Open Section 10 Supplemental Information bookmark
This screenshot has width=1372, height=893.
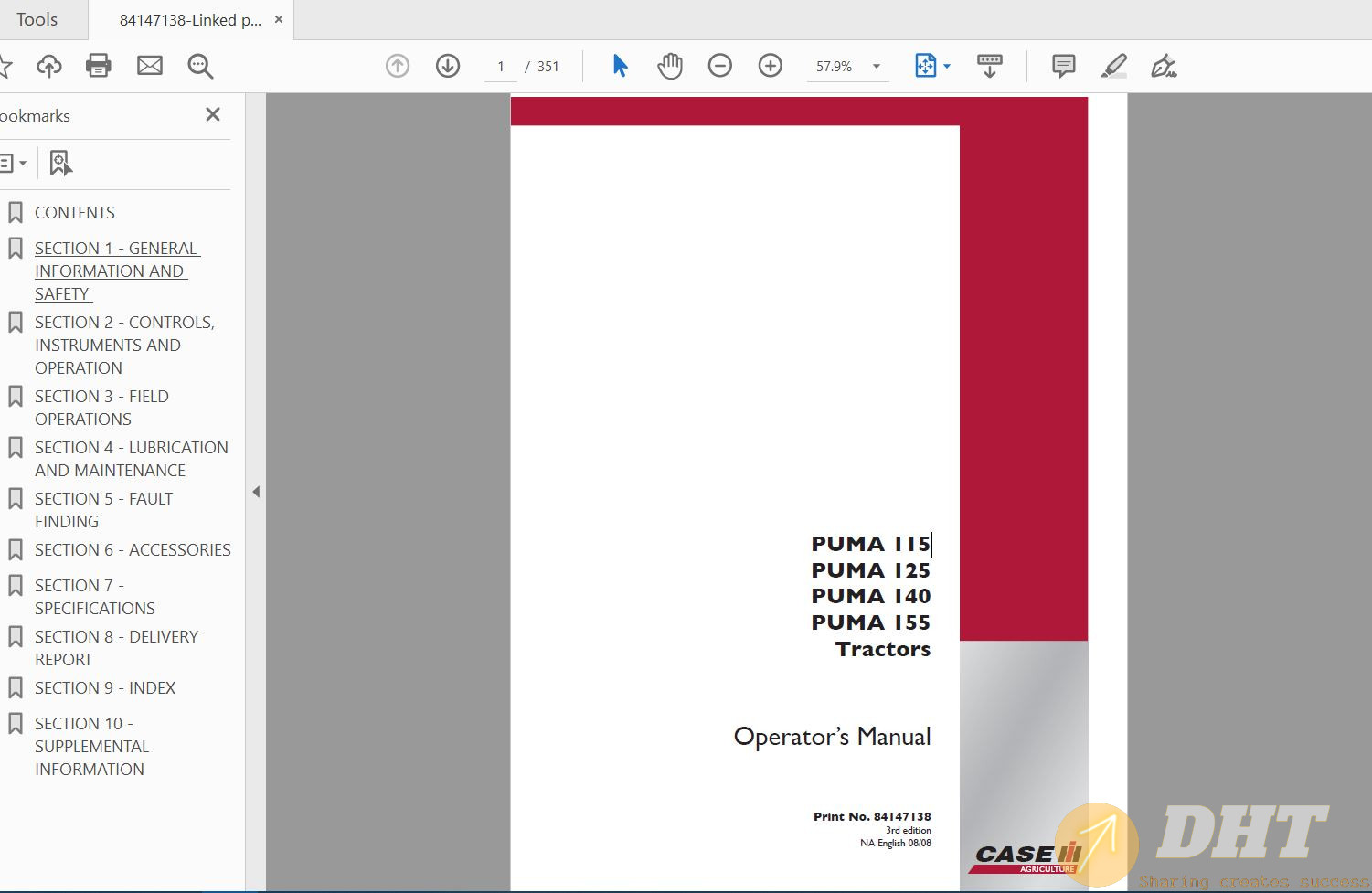pyautogui.click(x=91, y=747)
